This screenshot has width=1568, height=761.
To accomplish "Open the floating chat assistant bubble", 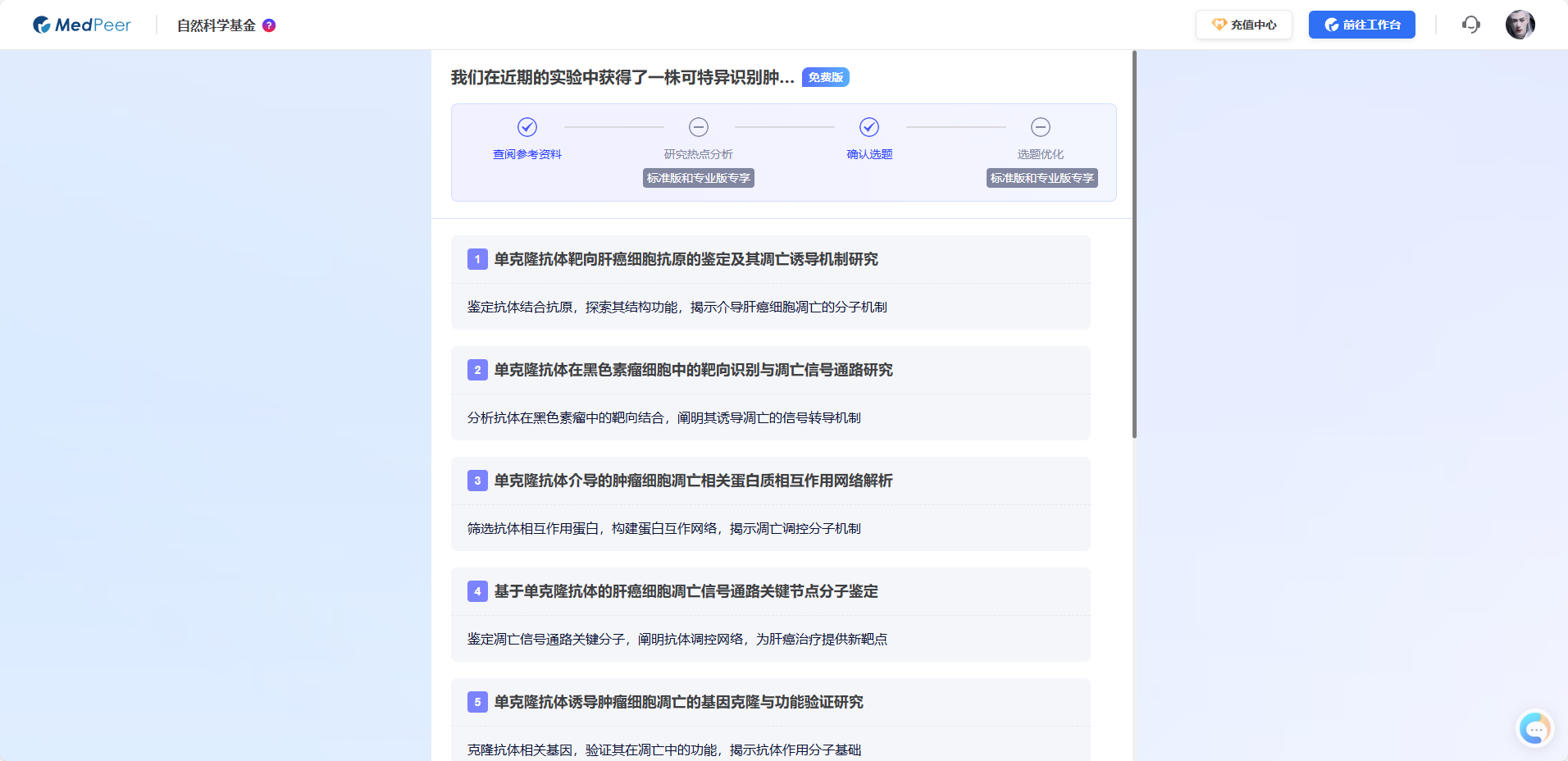I will click(x=1534, y=728).
